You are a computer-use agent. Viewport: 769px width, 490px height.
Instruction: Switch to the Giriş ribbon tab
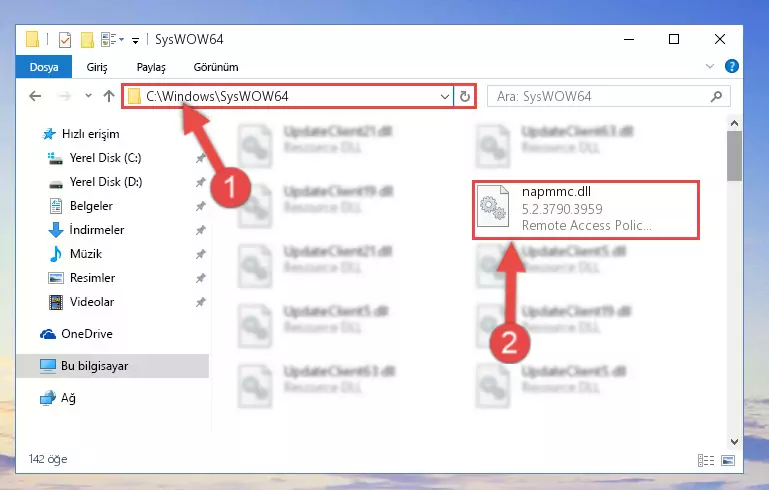pos(97,67)
